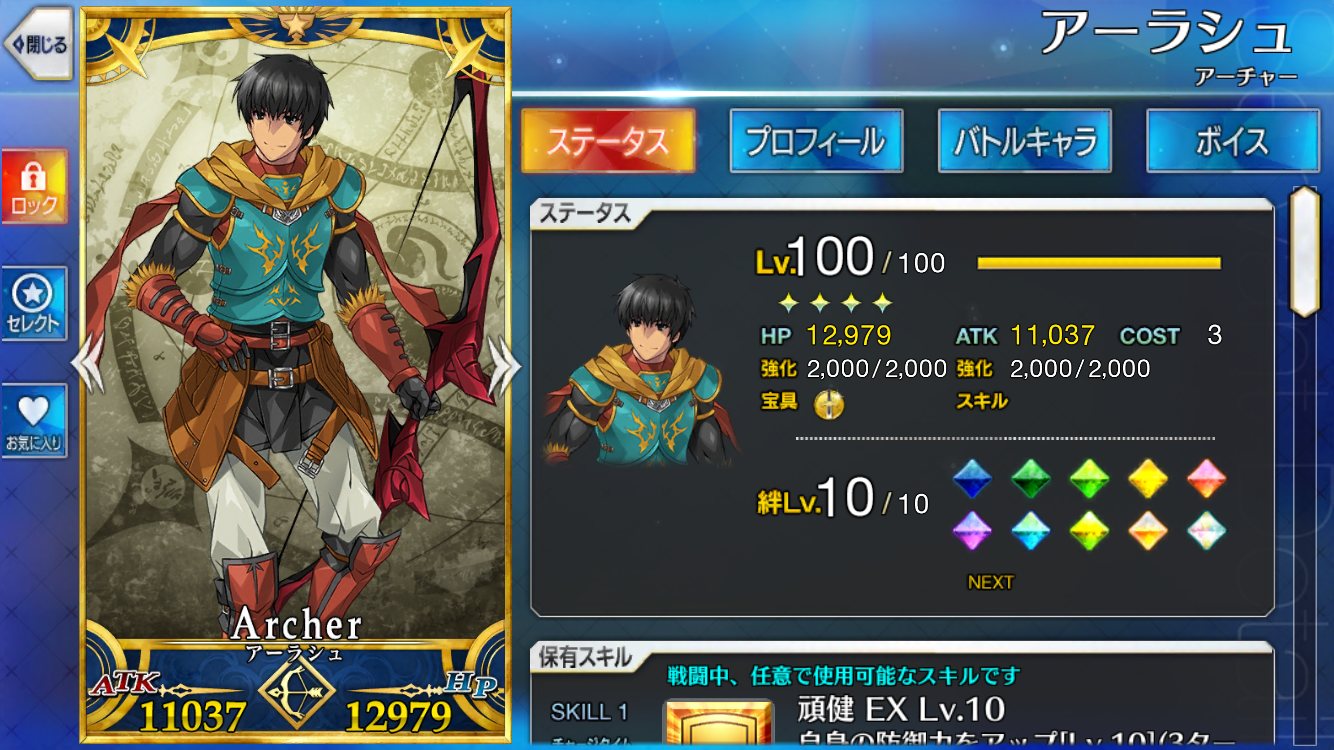
Task: Select the purple bond crystal icon
Action: 971,530
